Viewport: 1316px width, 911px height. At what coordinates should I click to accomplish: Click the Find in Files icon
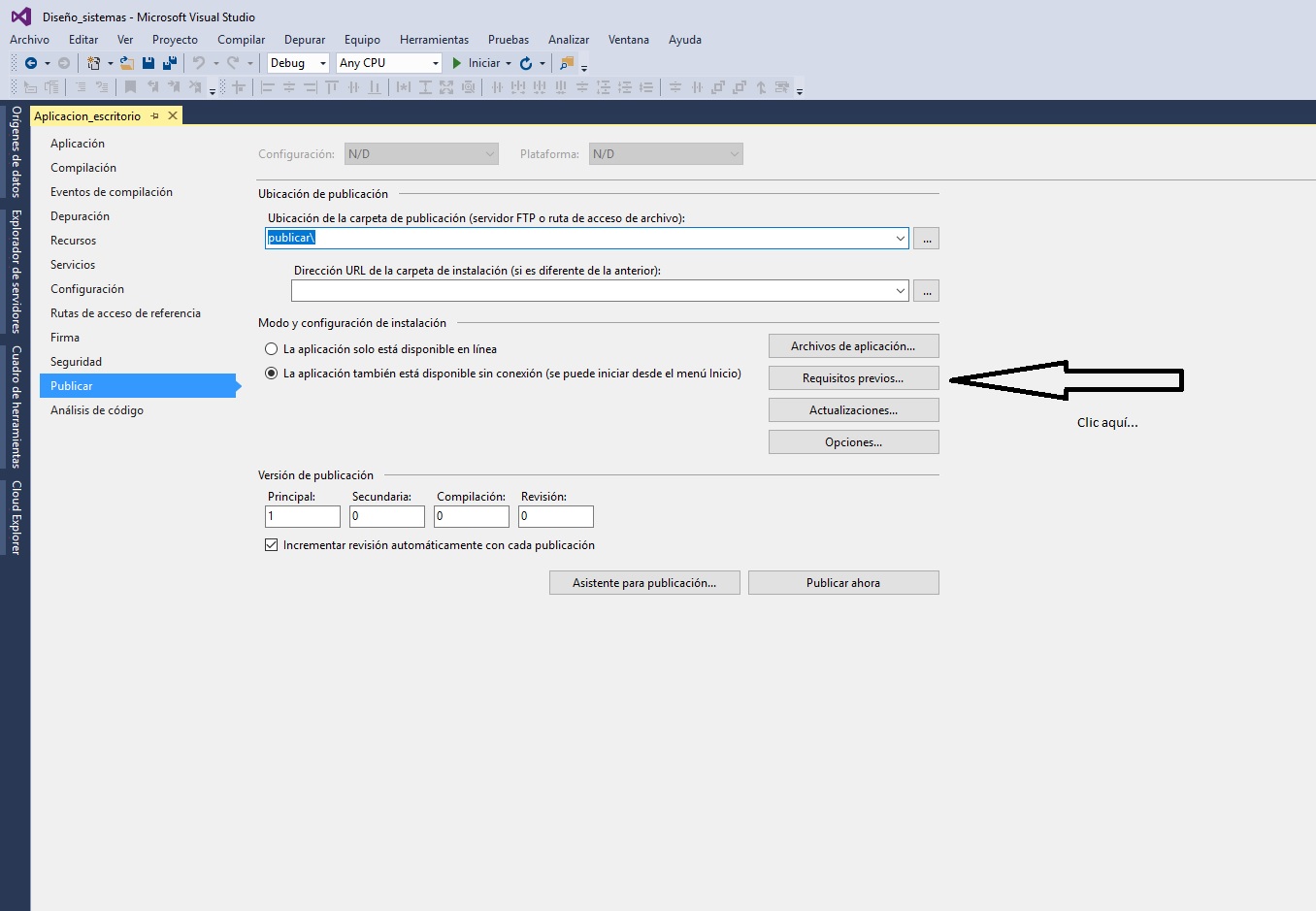point(567,63)
